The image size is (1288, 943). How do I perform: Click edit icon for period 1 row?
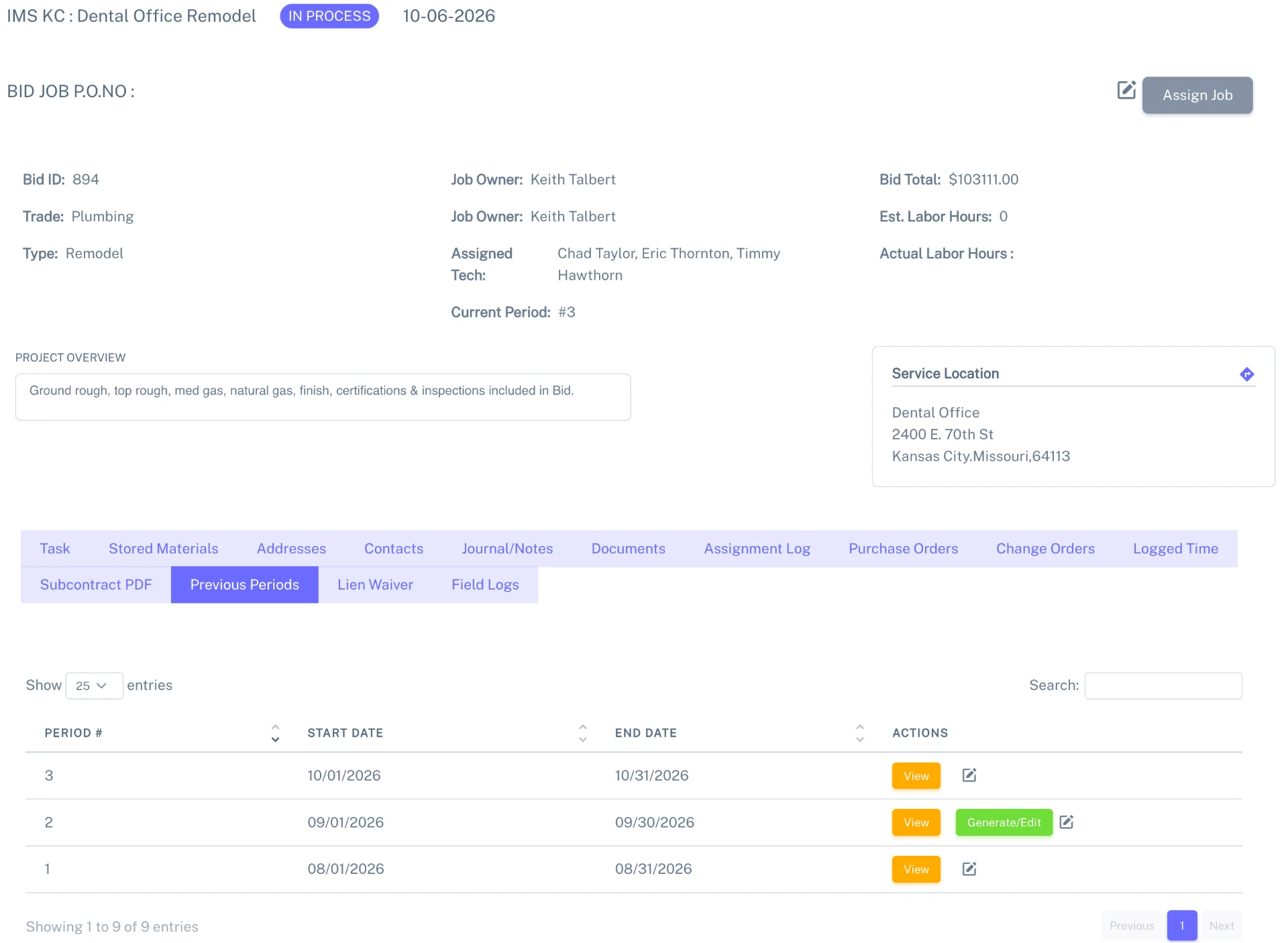click(x=969, y=869)
